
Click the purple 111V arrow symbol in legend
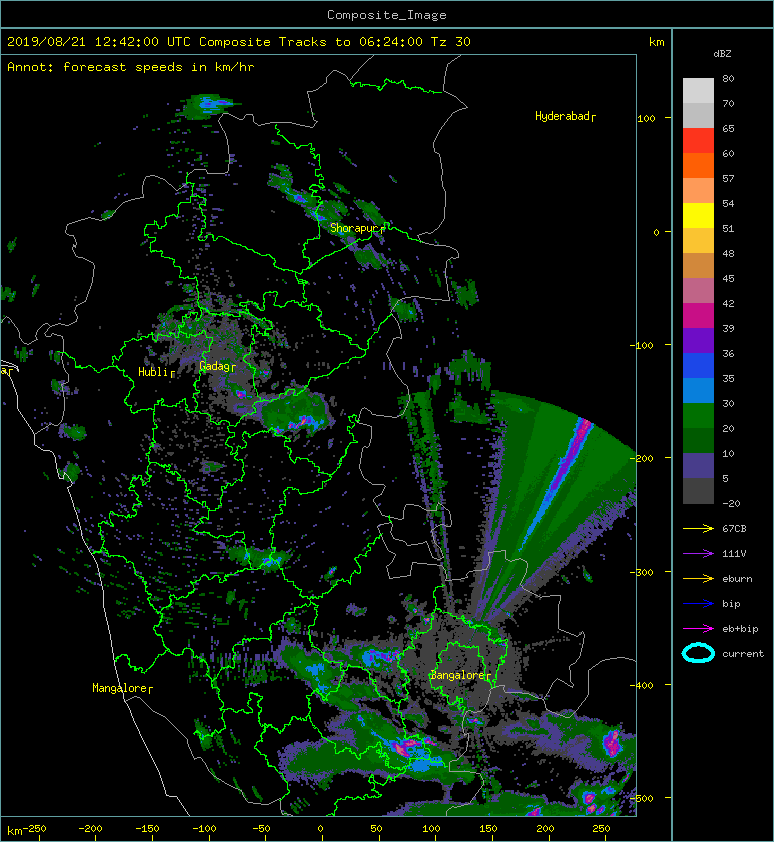(698, 554)
